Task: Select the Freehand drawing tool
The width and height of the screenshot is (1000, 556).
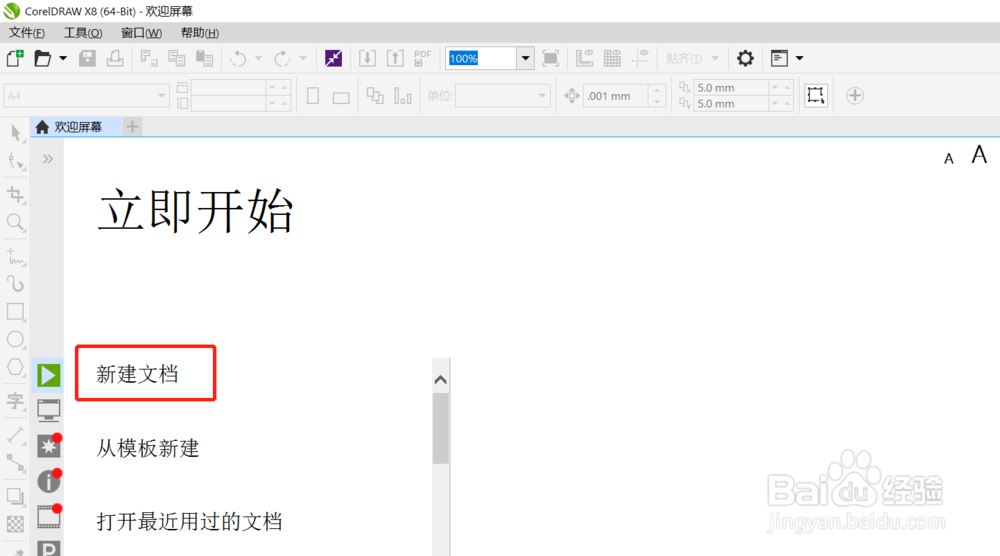Action: click(x=16, y=257)
